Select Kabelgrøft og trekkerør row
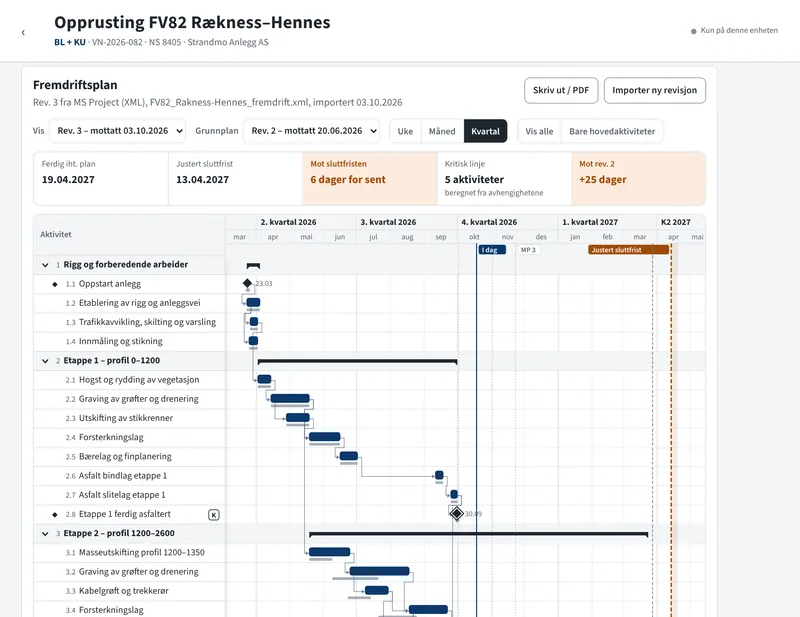This screenshot has width=800, height=617. pos(130,591)
